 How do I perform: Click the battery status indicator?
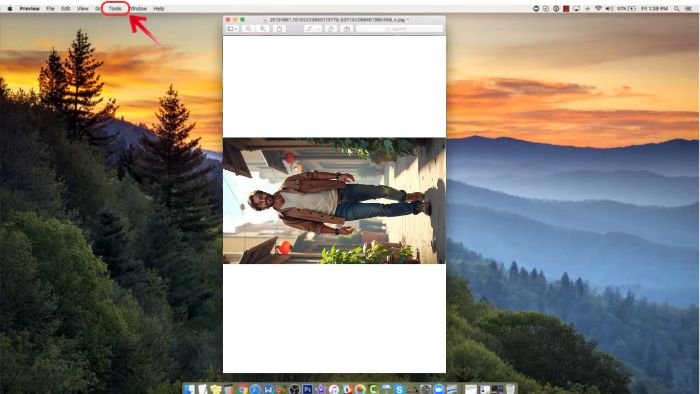(x=626, y=8)
